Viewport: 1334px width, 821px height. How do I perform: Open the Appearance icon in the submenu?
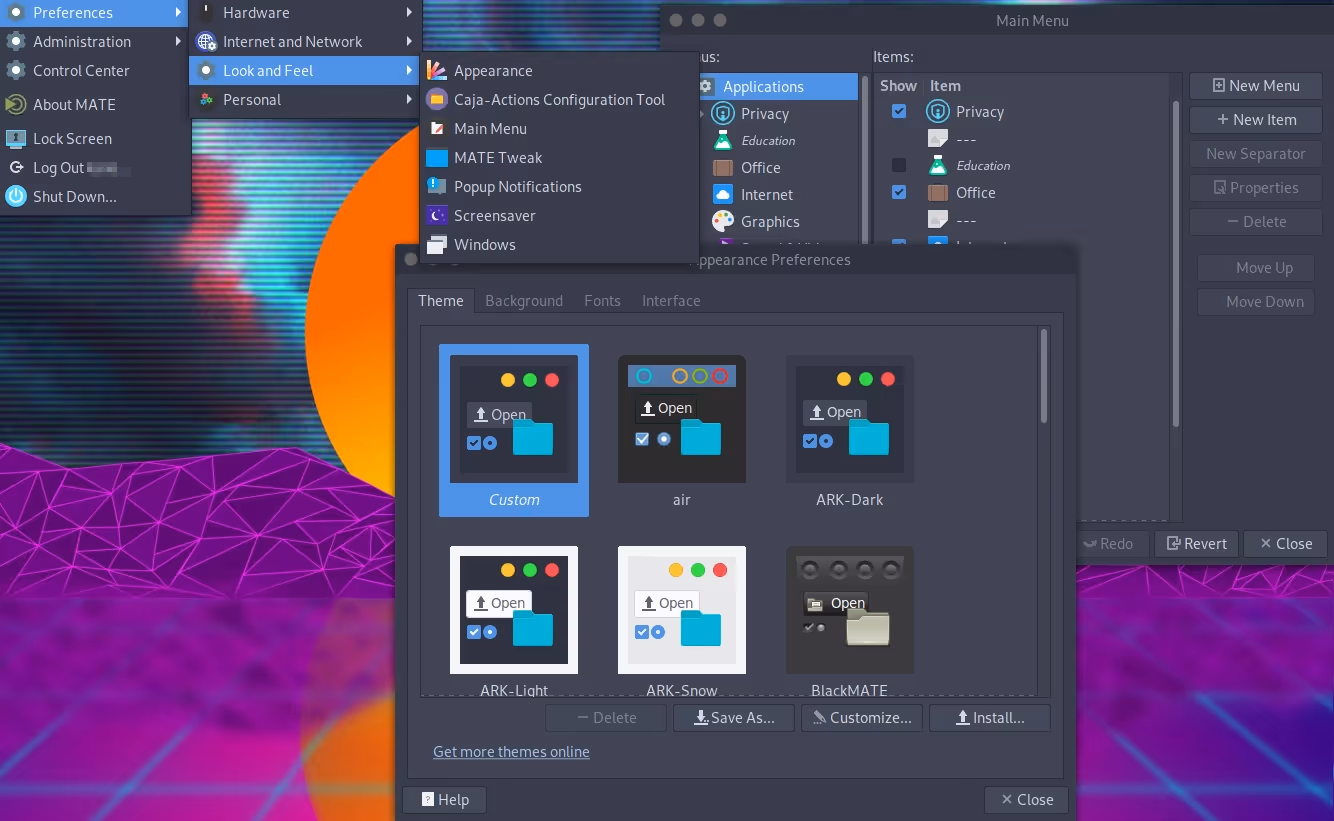point(436,71)
